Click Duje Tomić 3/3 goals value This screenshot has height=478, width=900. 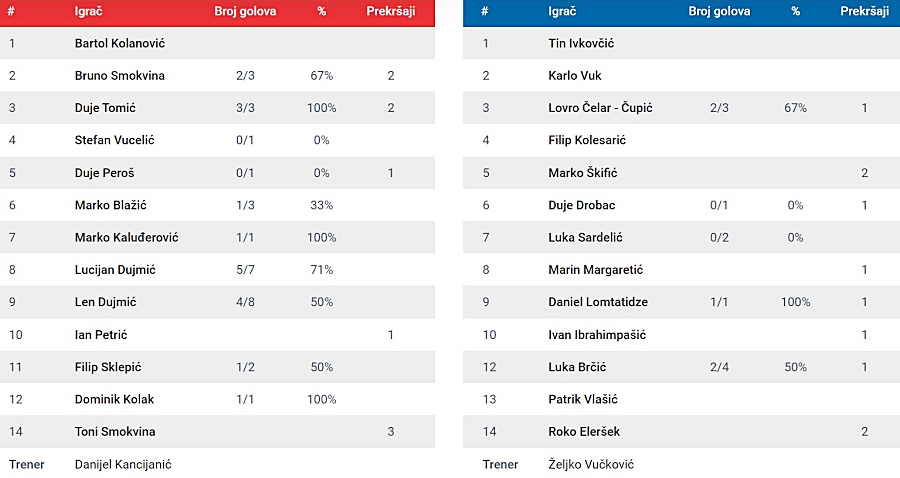pos(245,108)
